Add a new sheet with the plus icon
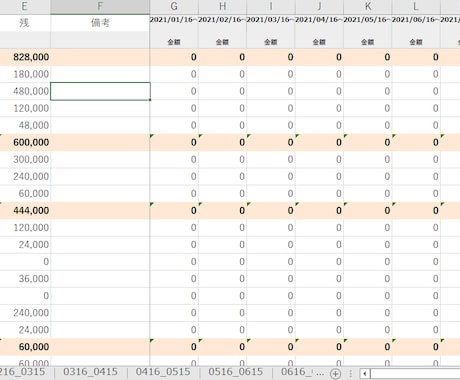Image resolution: width=460 pixels, height=380 pixels. [335, 373]
